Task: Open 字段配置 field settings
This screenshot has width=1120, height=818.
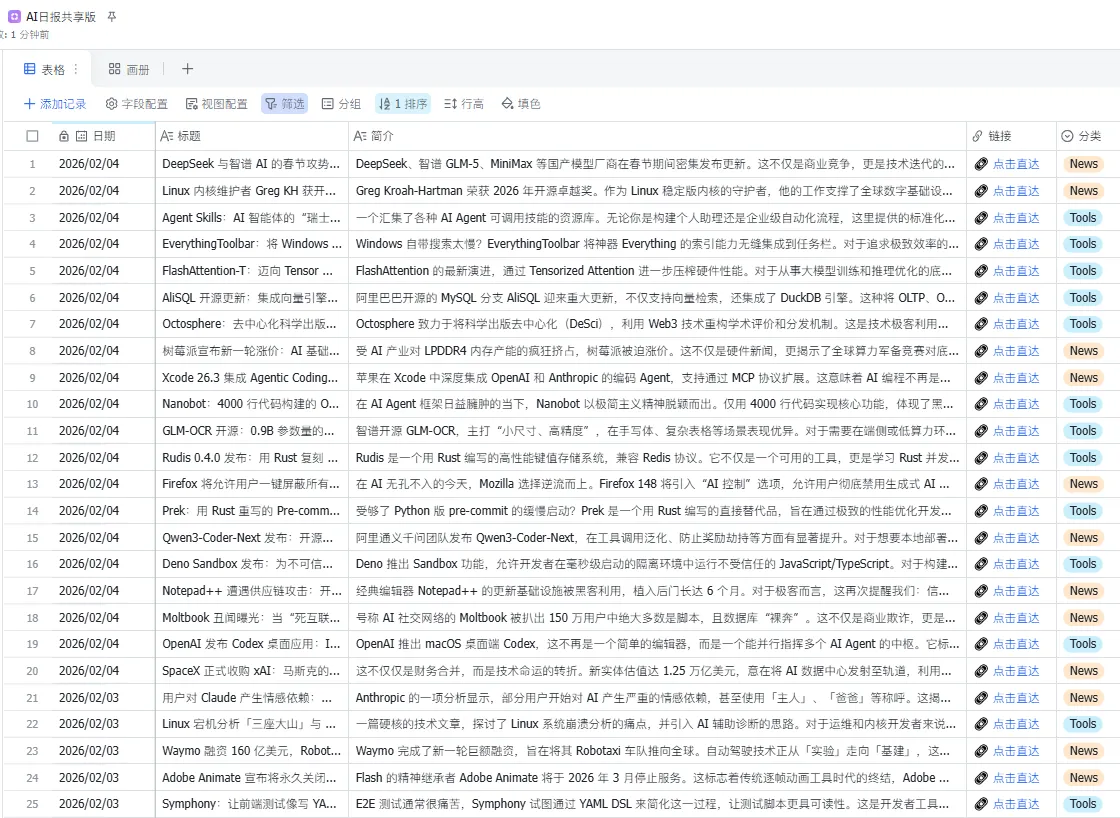Action: tap(136, 104)
